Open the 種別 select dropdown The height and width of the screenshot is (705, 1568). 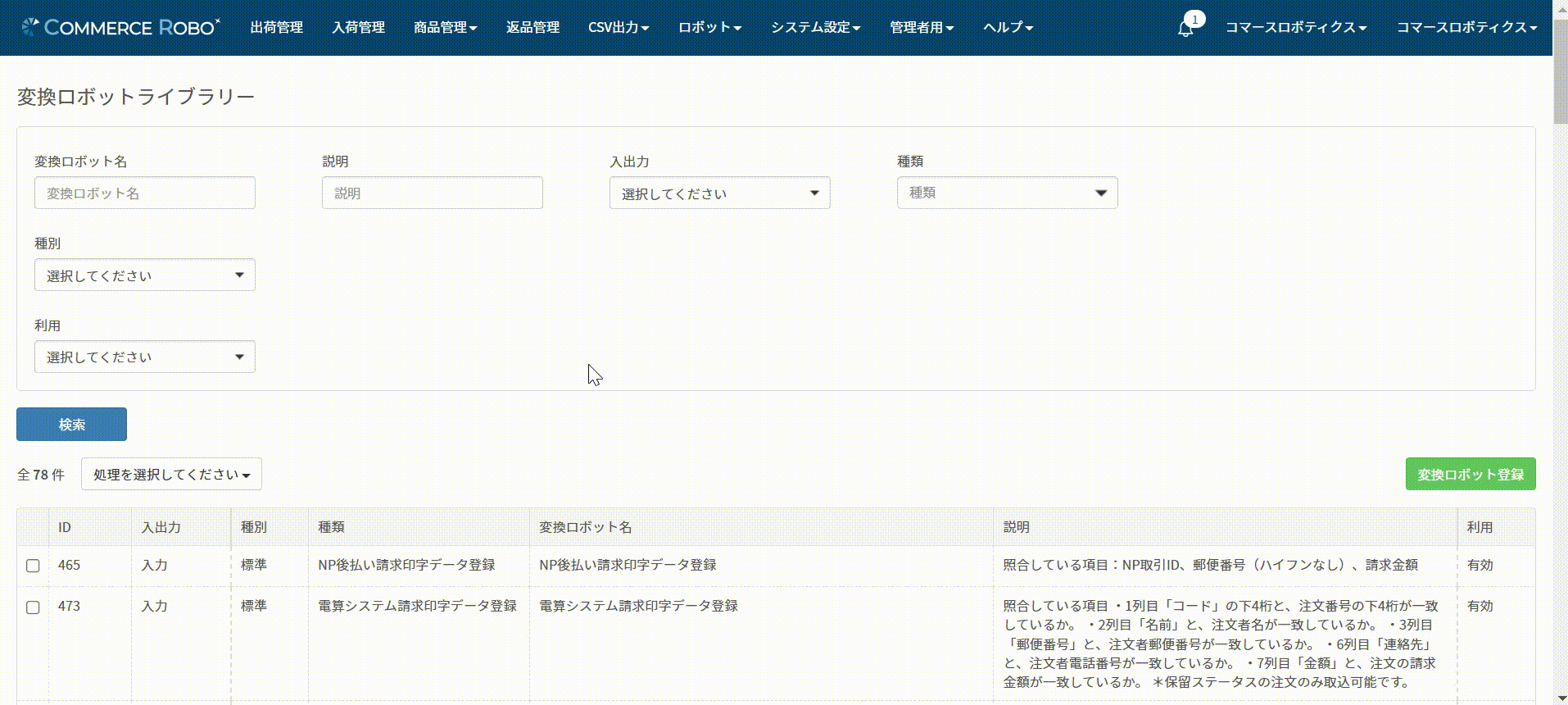[x=144, y=275]
